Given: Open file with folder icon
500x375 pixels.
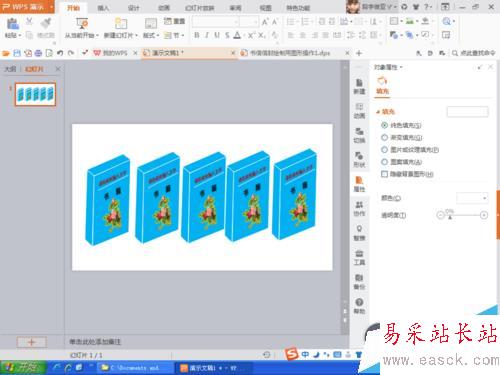Looking at the screenshot, I should click(x=6, y=53).
